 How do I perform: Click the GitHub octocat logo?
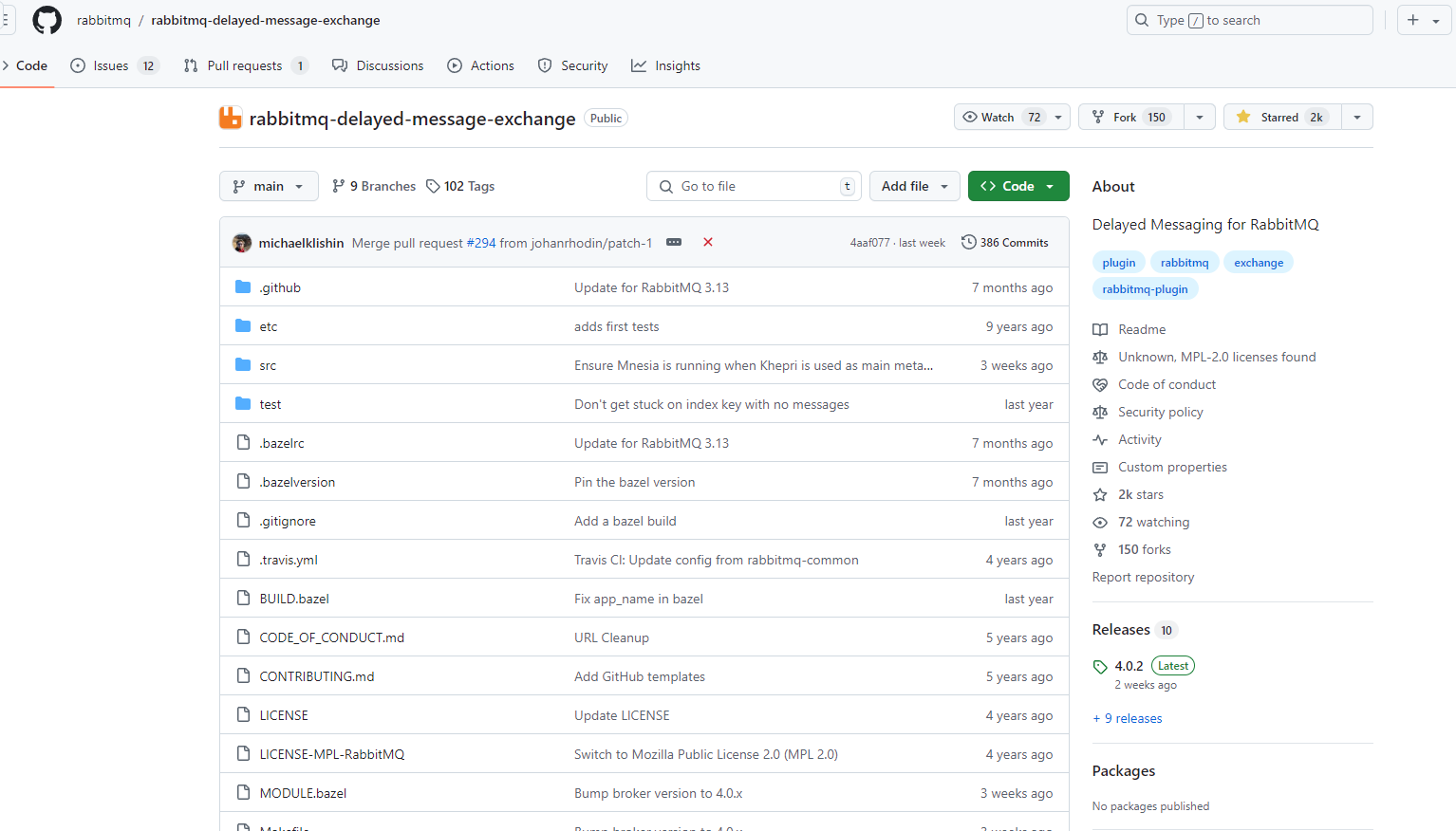(x=47, y=20)
